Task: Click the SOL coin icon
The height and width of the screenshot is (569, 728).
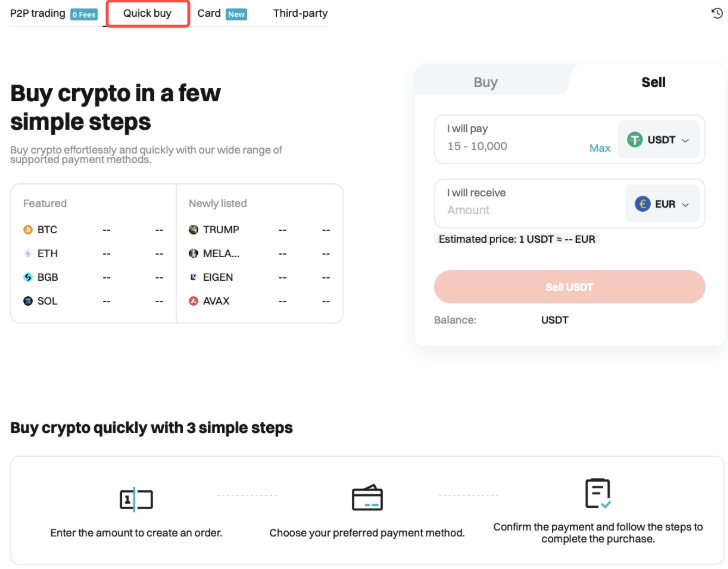Action: click(x=28, y=301)
